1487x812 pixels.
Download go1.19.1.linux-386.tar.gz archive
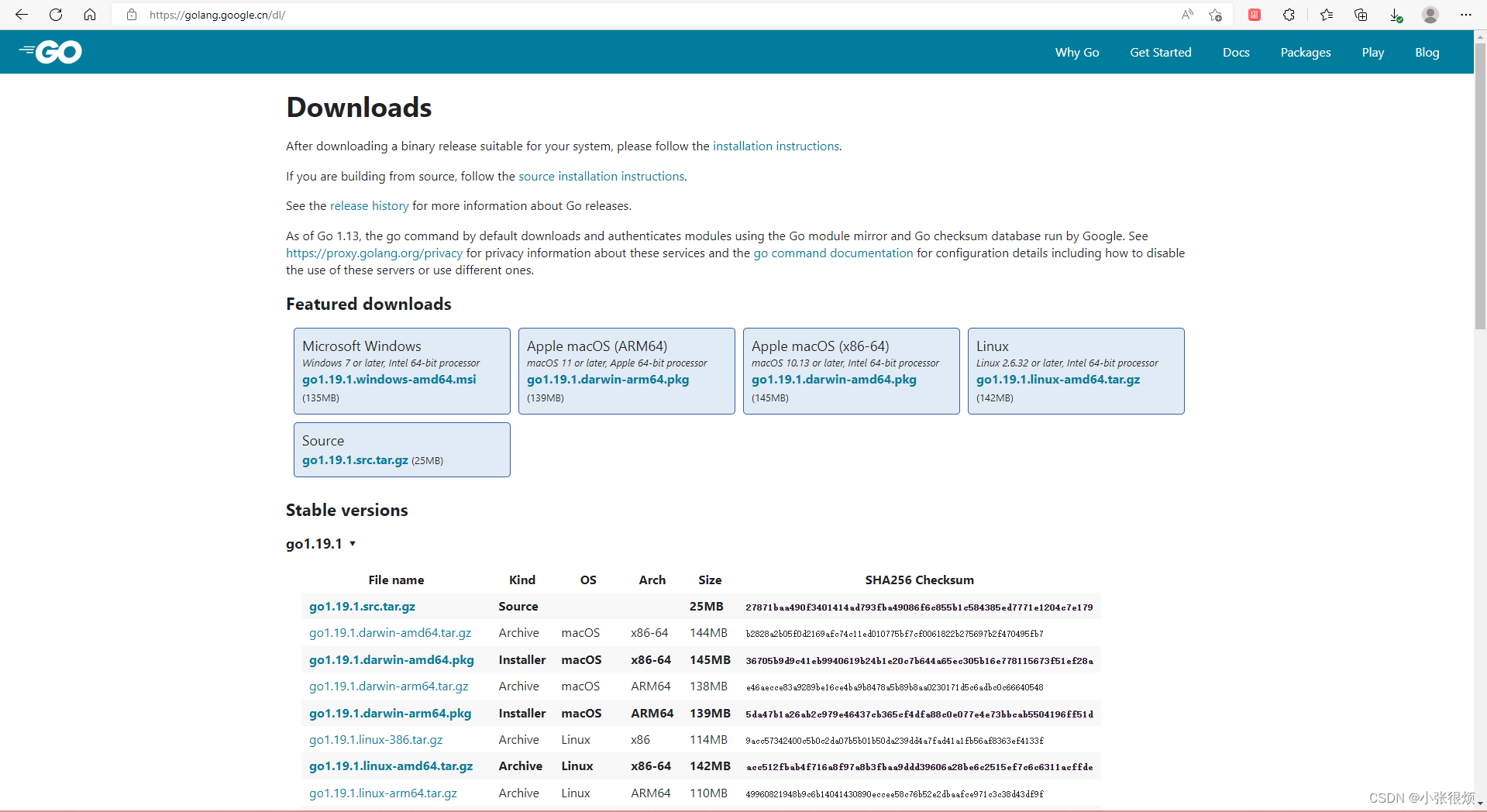[x=376, y=740]
